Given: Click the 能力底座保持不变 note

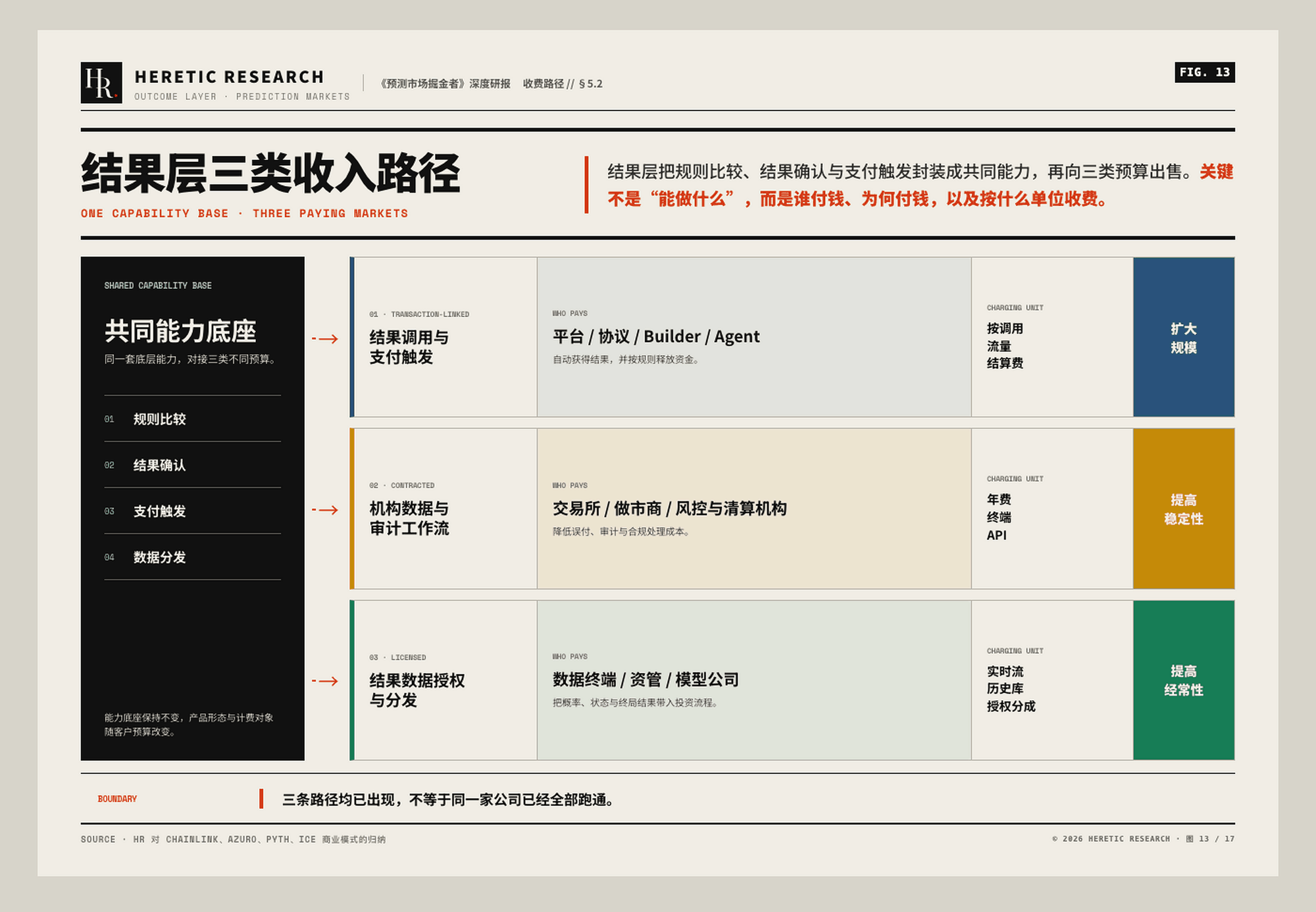Looking at the screenshot, I should pos(189,724).
